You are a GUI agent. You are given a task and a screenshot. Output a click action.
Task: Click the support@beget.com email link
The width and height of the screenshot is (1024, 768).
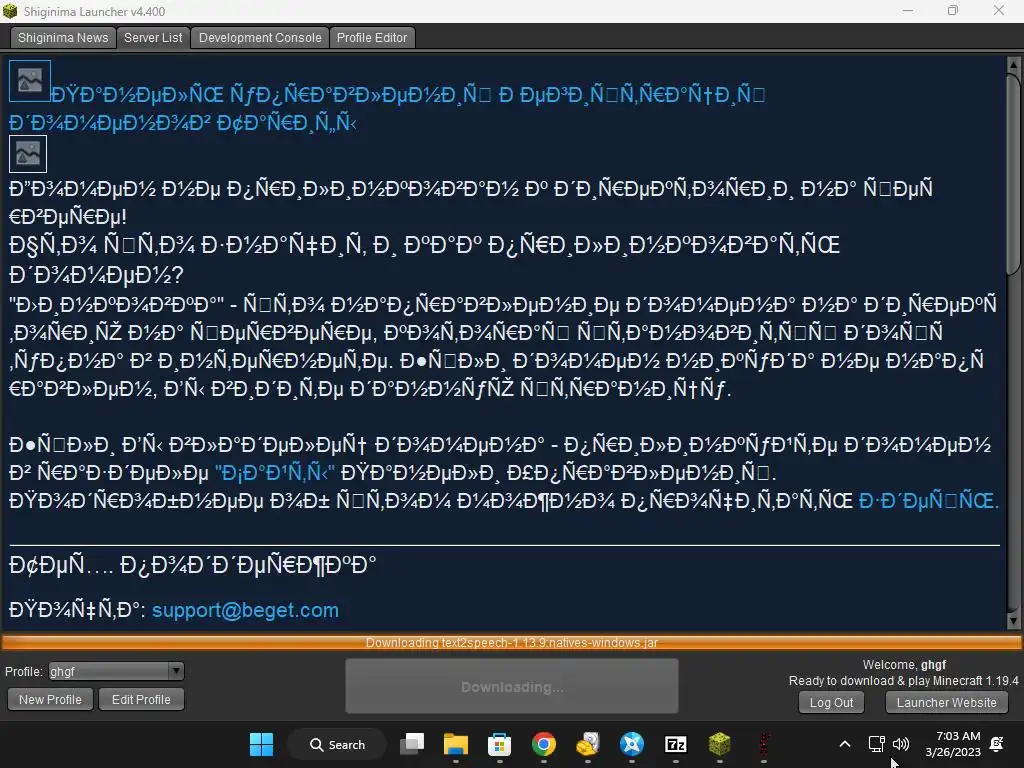(246, 610)
